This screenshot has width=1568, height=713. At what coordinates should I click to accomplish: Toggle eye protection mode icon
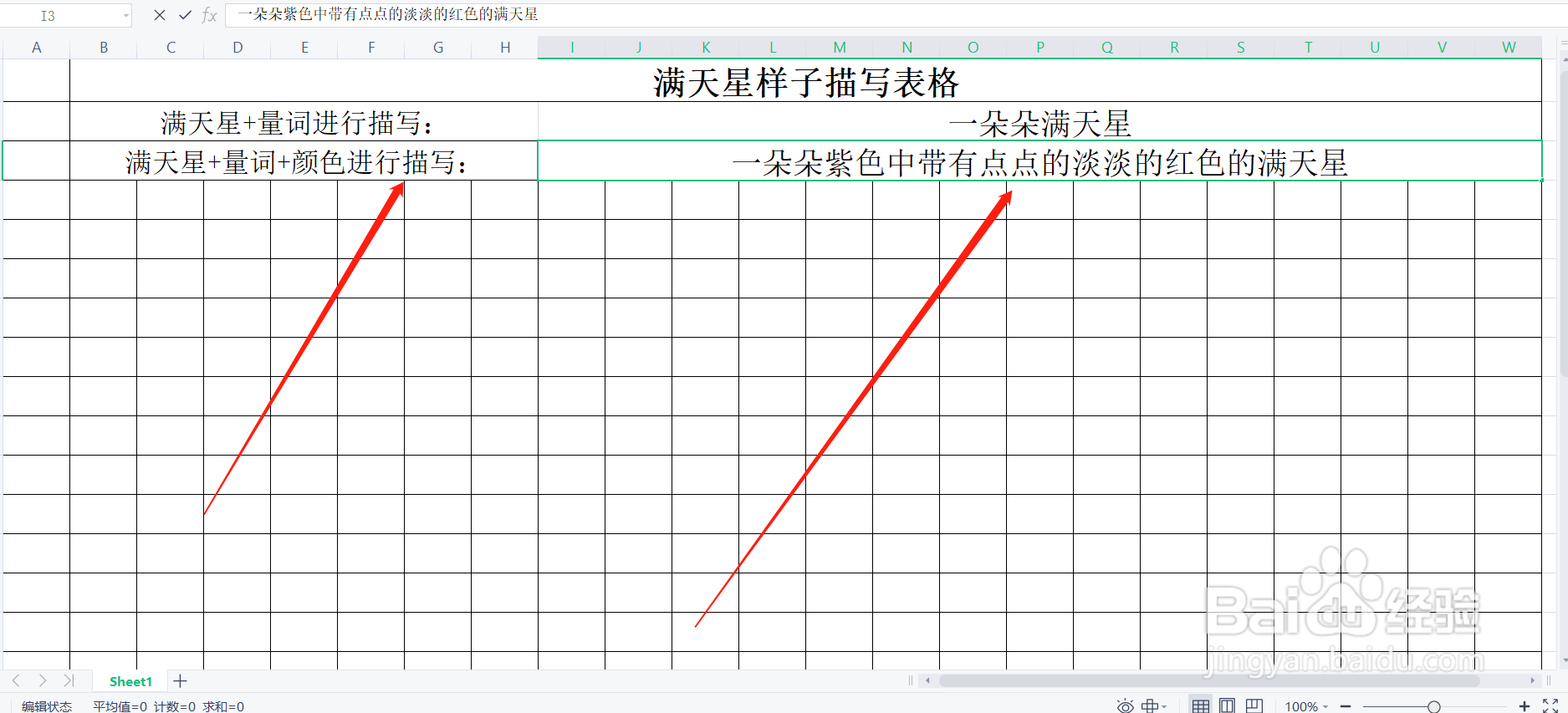tap(1126, 706)
